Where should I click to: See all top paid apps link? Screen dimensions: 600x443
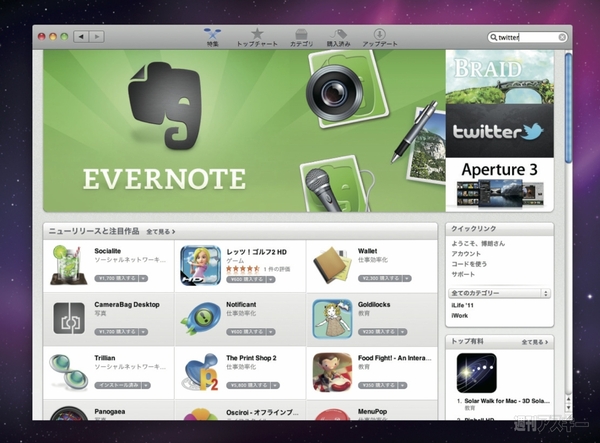[x=535, y=342]
